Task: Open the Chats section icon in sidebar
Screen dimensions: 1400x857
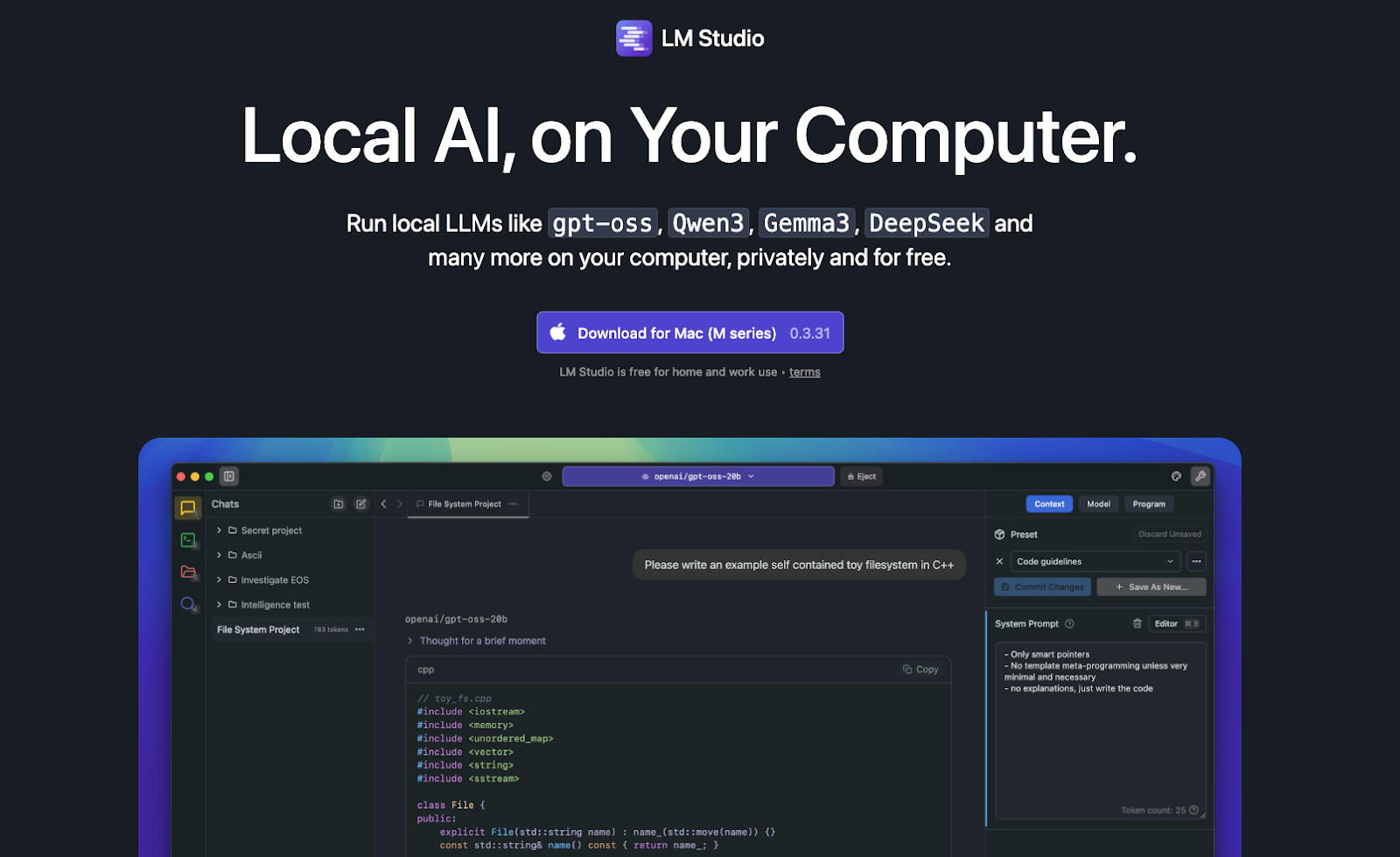Action: 188,508
